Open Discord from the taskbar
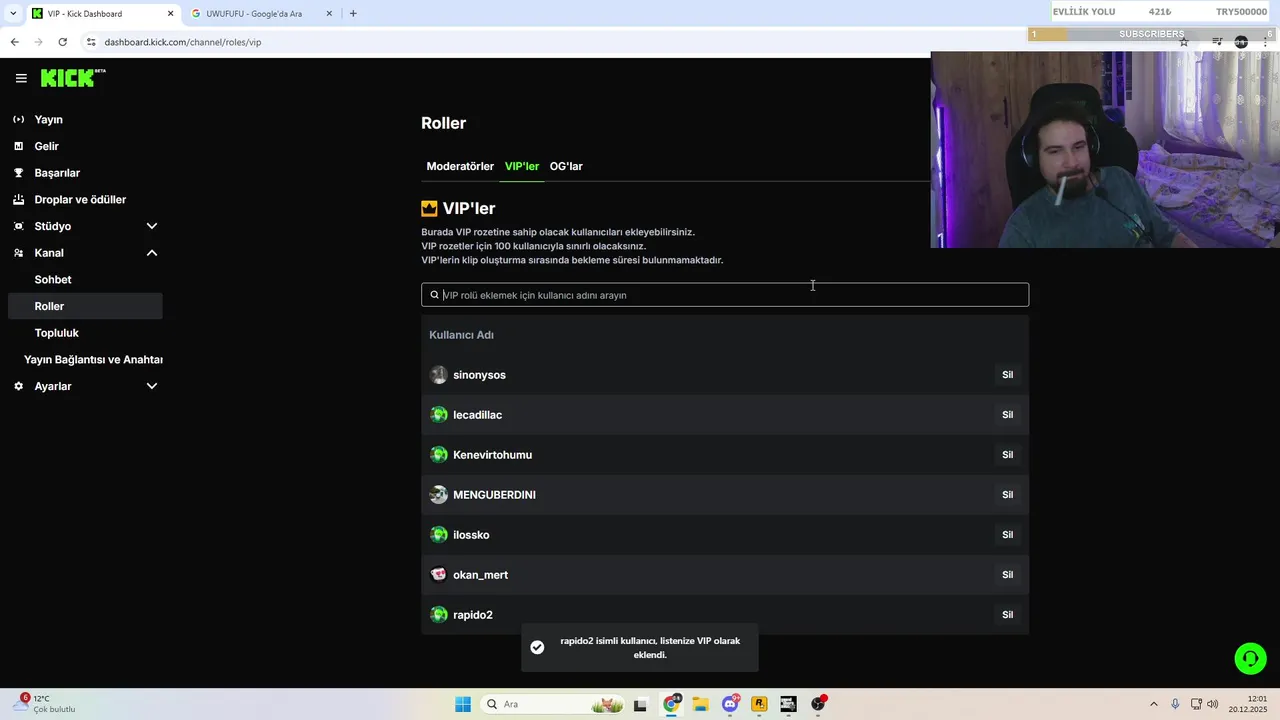Viewport: 1280px width, 720px height. pos(730,704)
